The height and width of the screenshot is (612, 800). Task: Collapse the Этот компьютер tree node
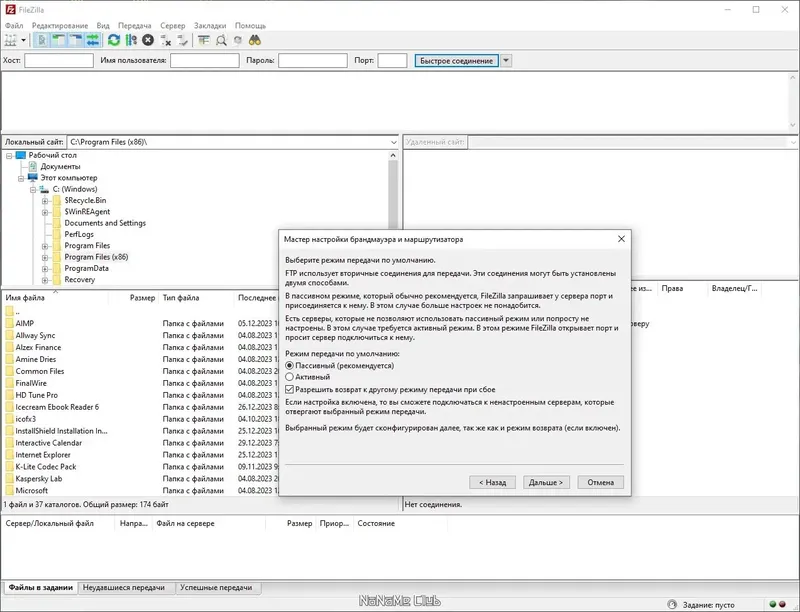21,178
